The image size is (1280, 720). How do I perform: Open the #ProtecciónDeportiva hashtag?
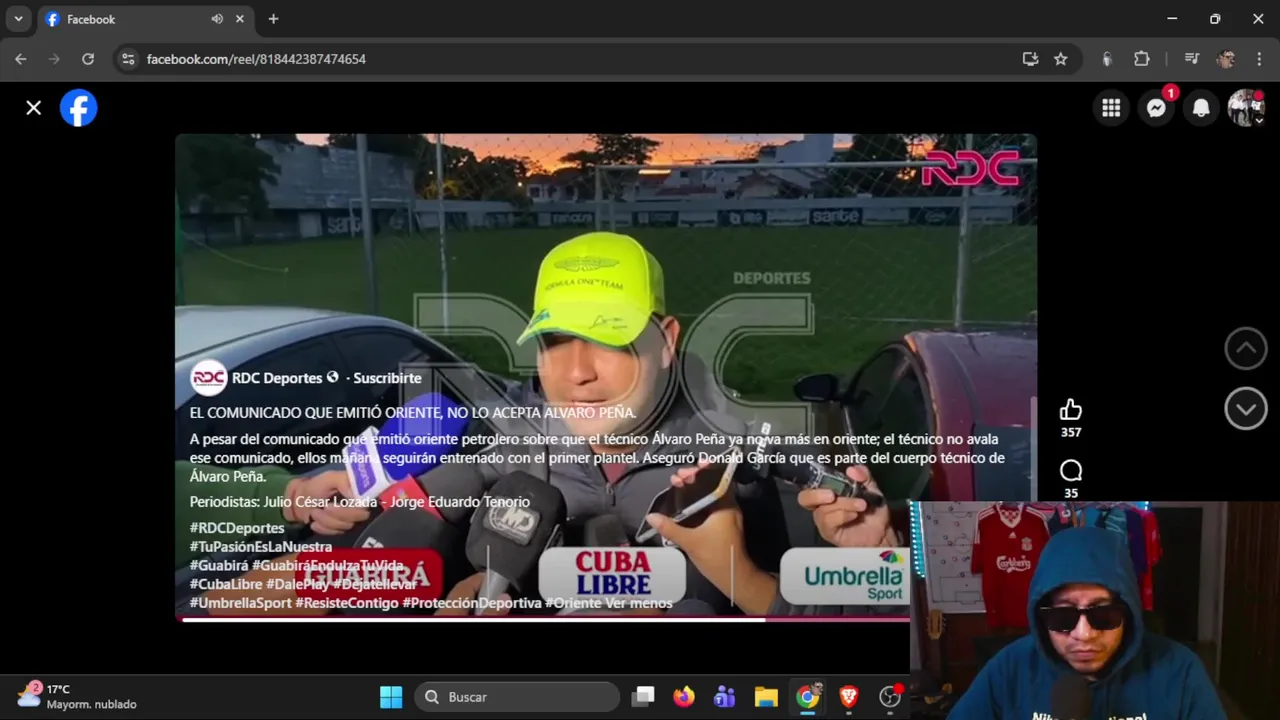pyautogui.click(x=471, y=603)
